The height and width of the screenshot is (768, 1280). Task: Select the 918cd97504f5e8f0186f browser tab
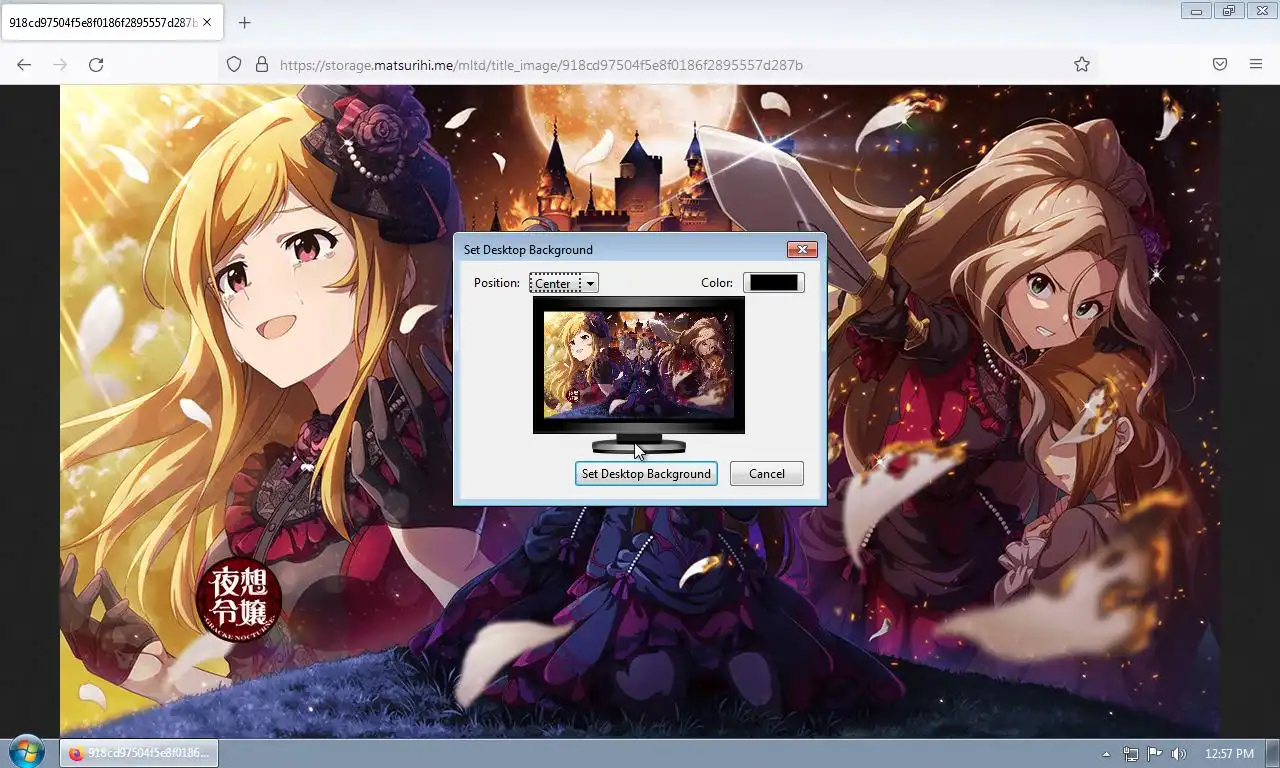pyautogui.click(x=110, y=22)
